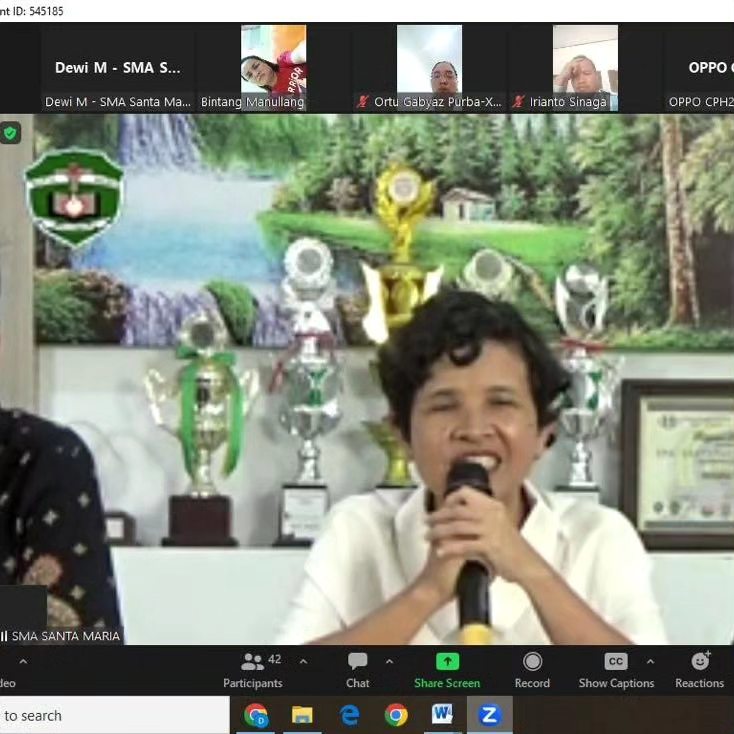This screenshot has width=734, height=734.
Task: Enable Show Captions
Action: (616, 670)
